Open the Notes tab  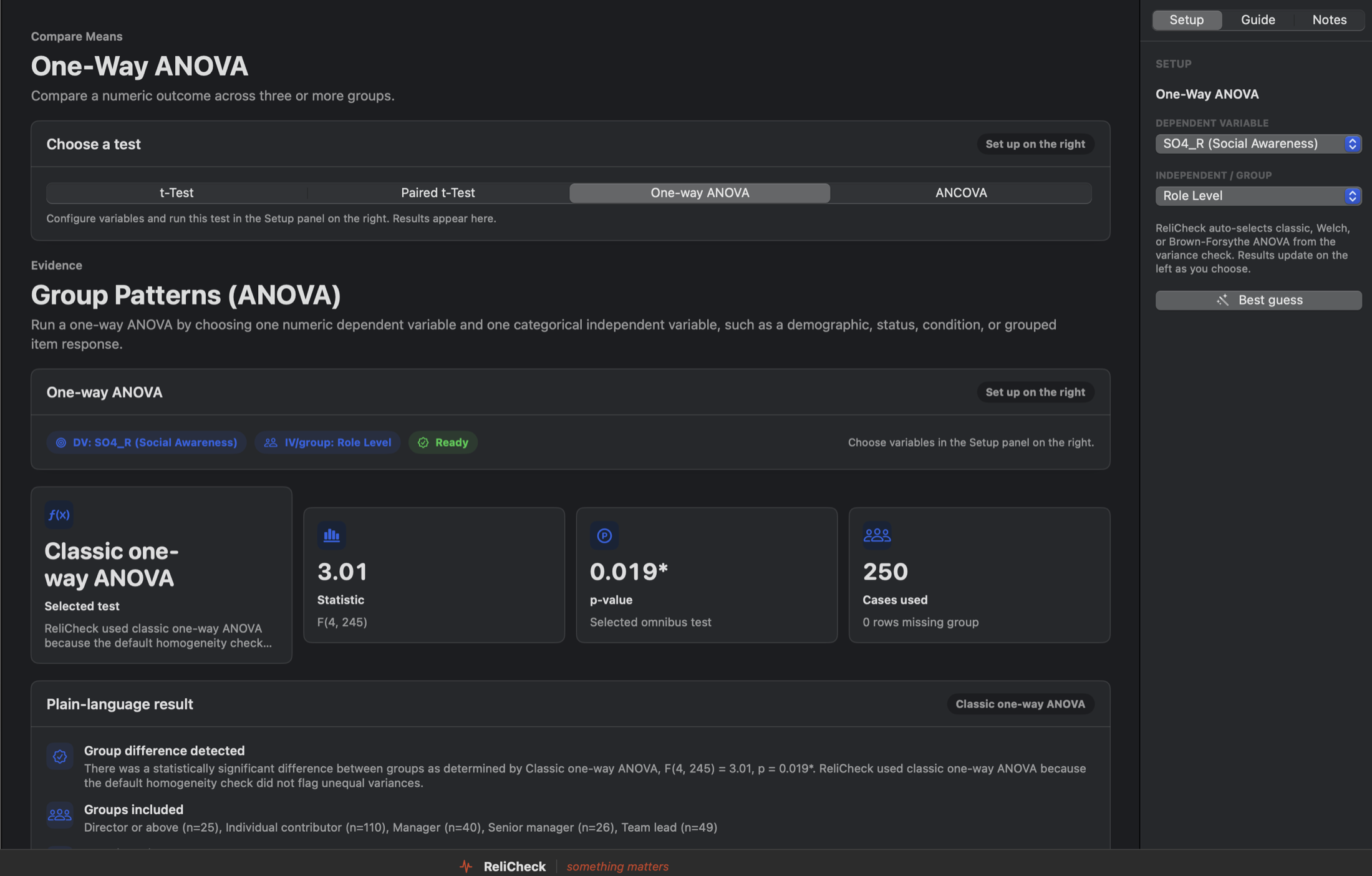pyautogui.click(x=1330, y=20)
